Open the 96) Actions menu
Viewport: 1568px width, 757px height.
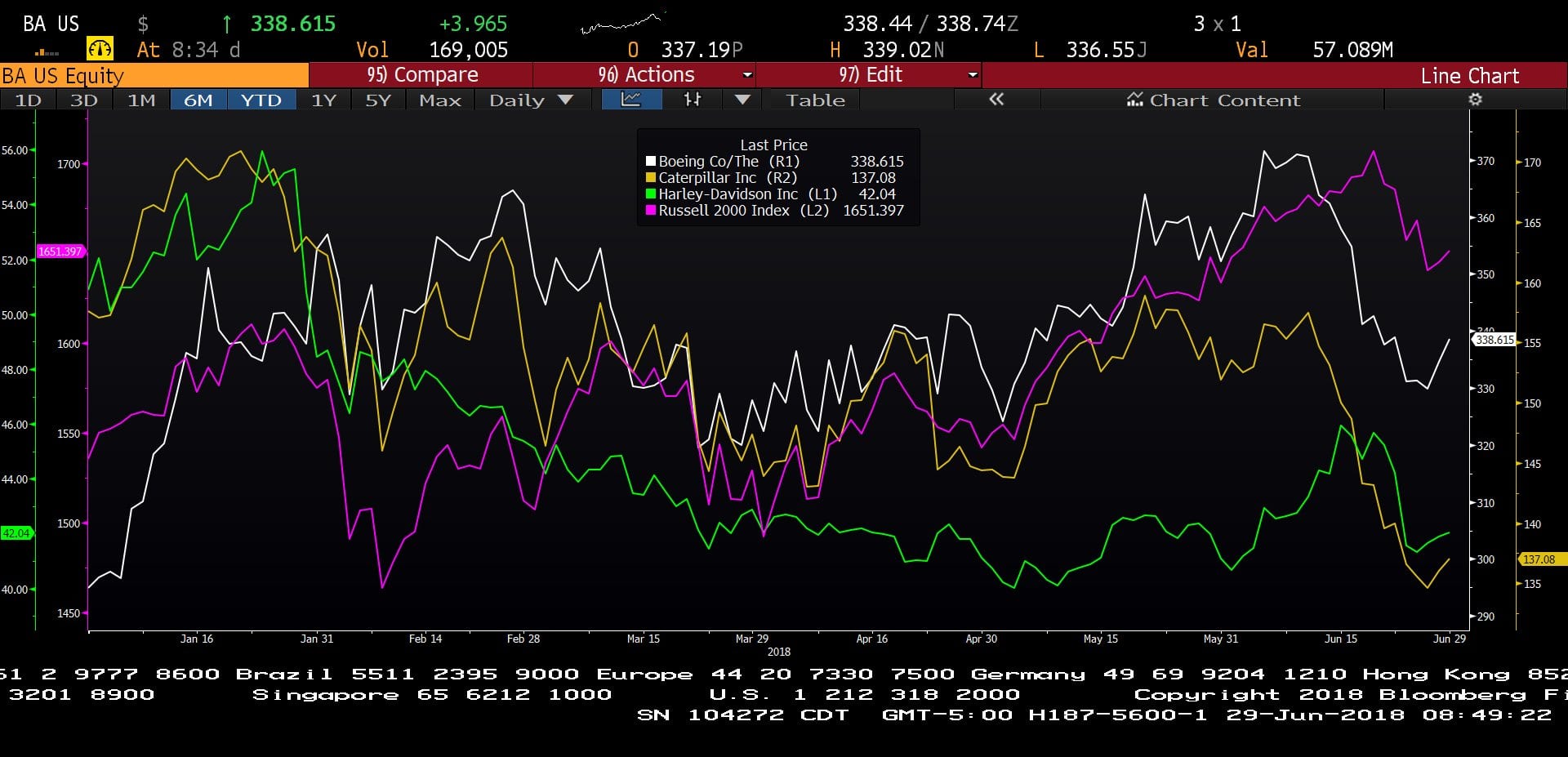click(x=645, y=75)
